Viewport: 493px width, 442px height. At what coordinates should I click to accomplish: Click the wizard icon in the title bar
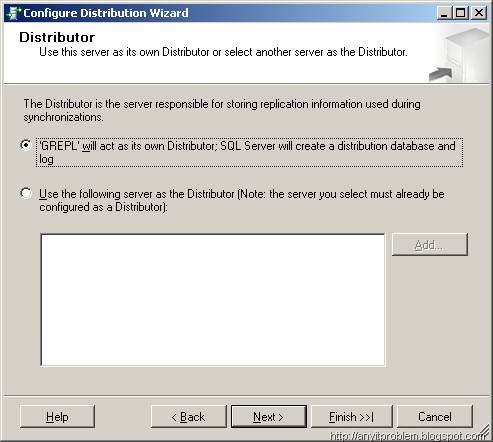click(x=13, y=13)
